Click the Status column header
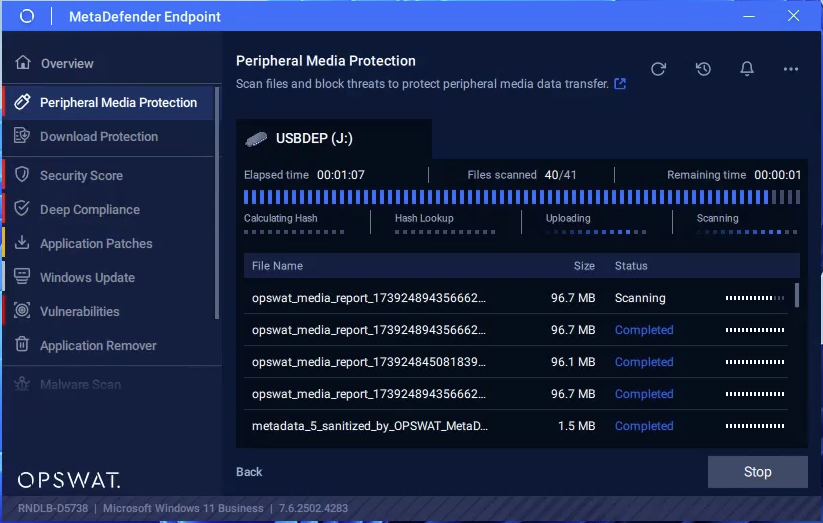This screenshot has height=523, width=823. point(631,266)
